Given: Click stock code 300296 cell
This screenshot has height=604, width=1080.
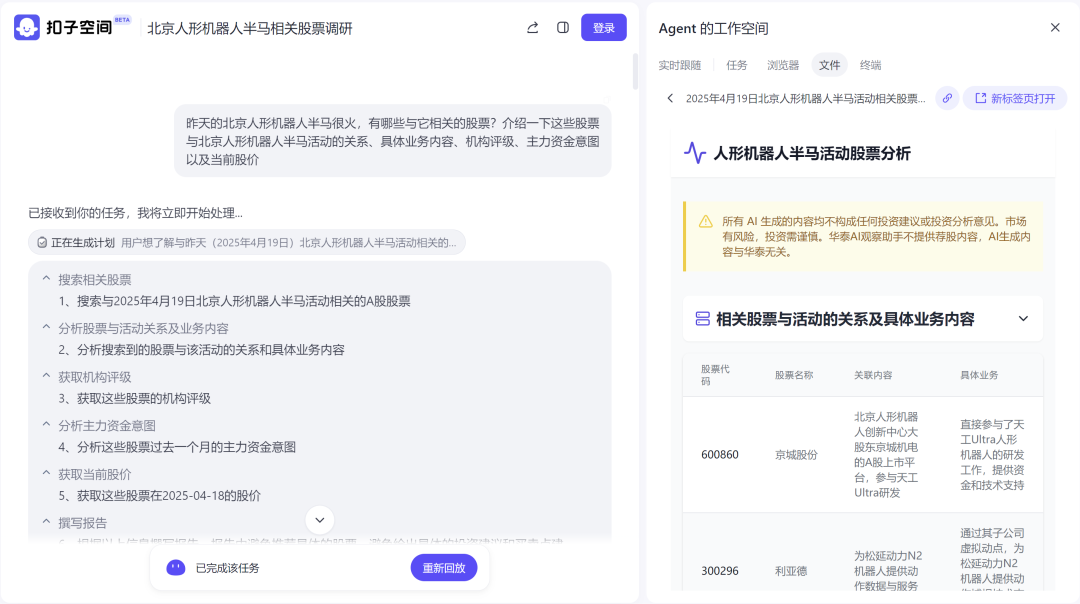Looking at the screenshot, I should click(x=720, y=571).
